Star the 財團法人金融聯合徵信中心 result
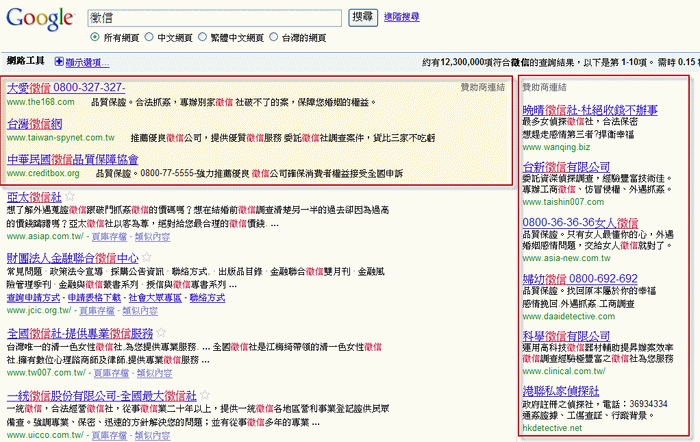This screenshot has height=442, width=700. [x=147, y=257]
